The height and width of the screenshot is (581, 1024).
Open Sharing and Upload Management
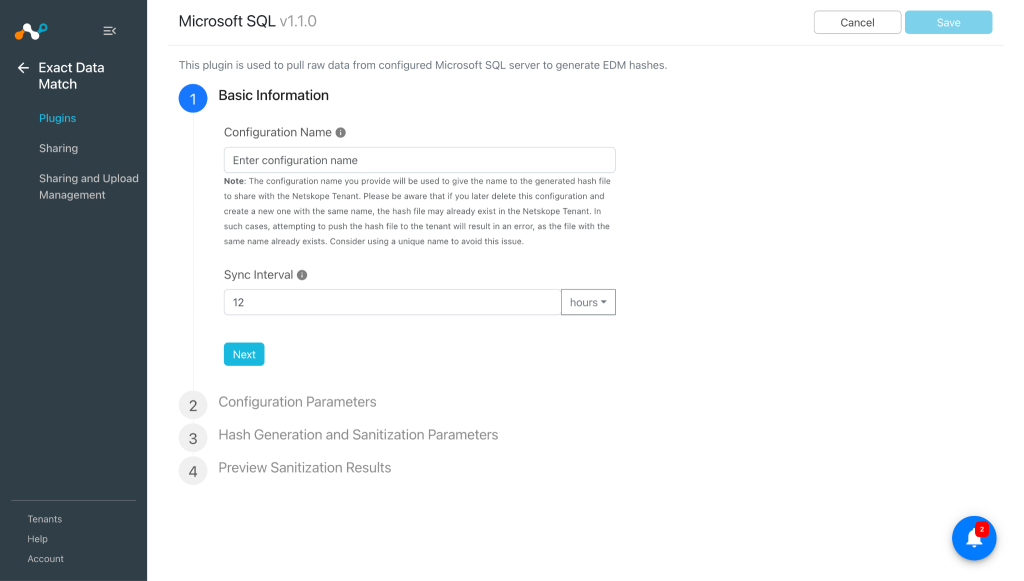[88, 187]
